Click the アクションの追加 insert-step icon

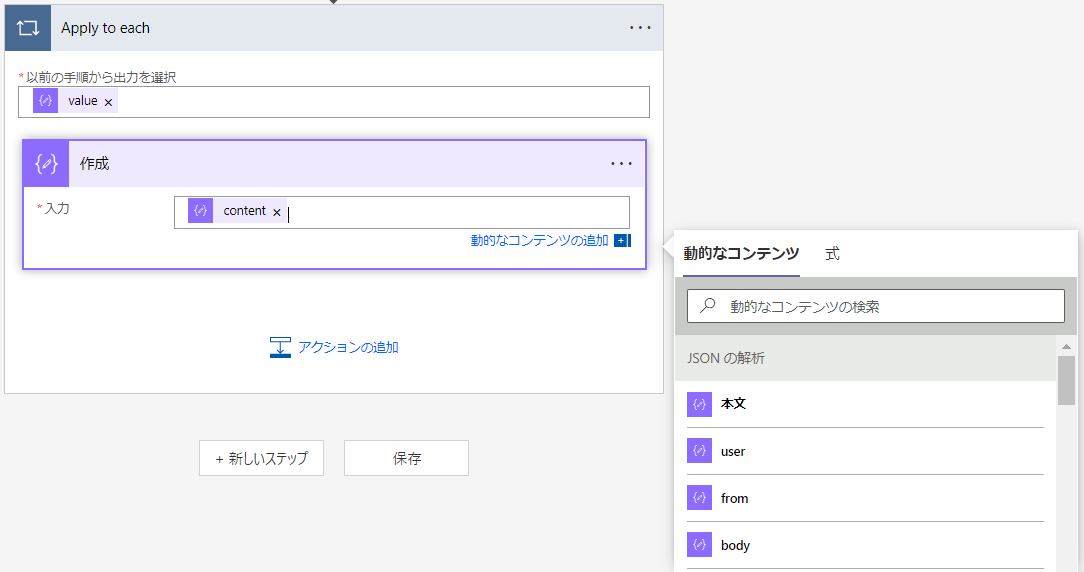pyautogui.click(x=280, y=347)
